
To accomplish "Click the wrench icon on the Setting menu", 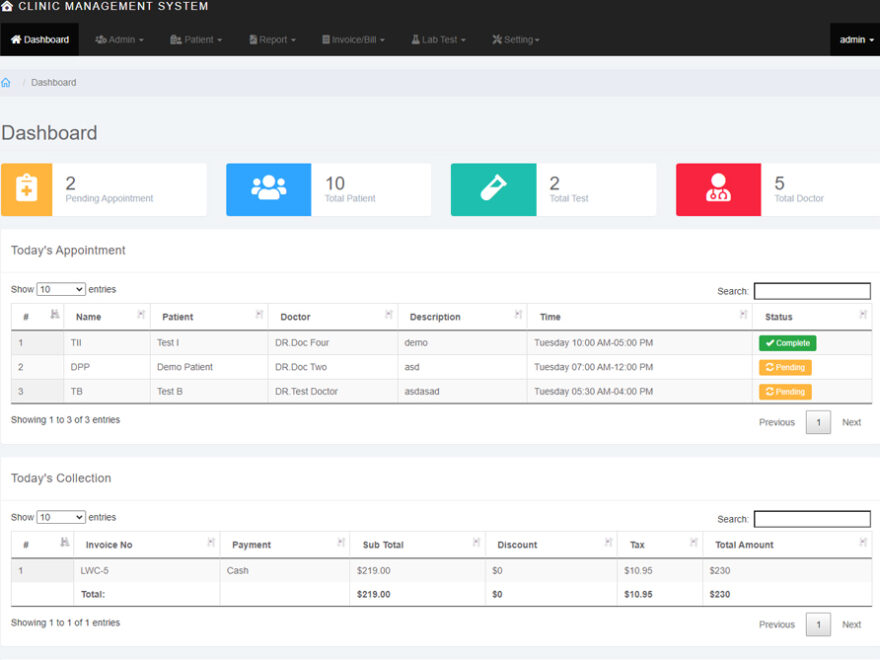I will [496, 40].
